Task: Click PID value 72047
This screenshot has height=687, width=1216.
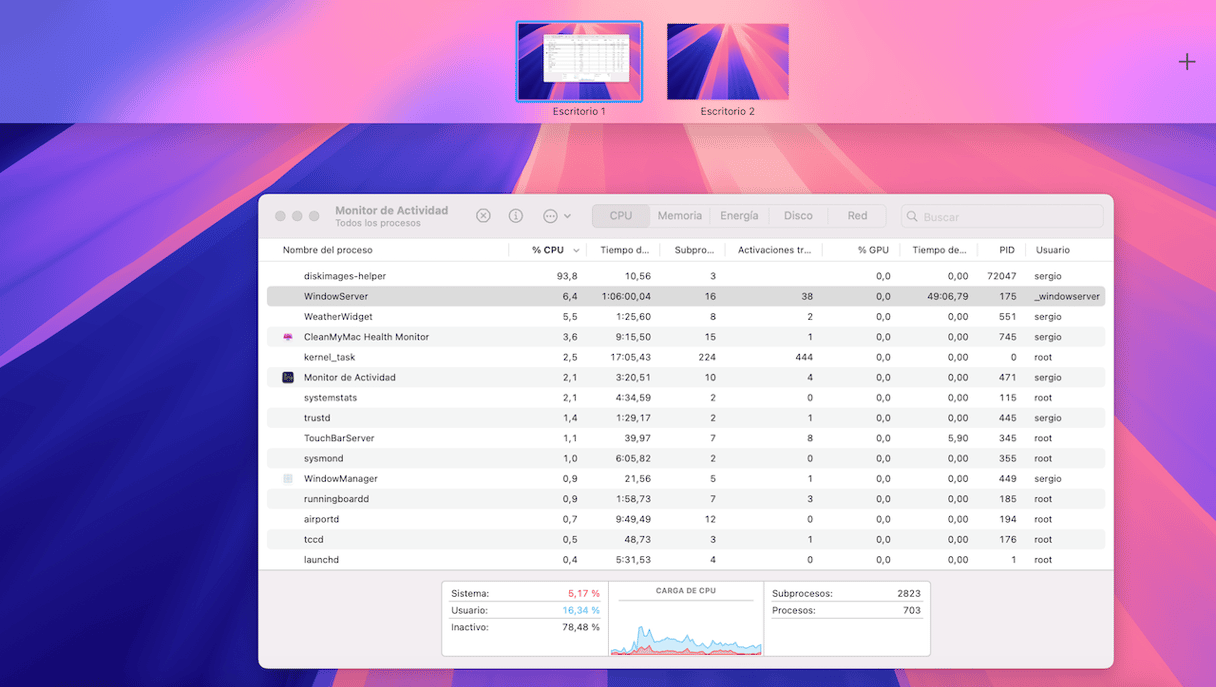Action: click(x=1001, y=276)
